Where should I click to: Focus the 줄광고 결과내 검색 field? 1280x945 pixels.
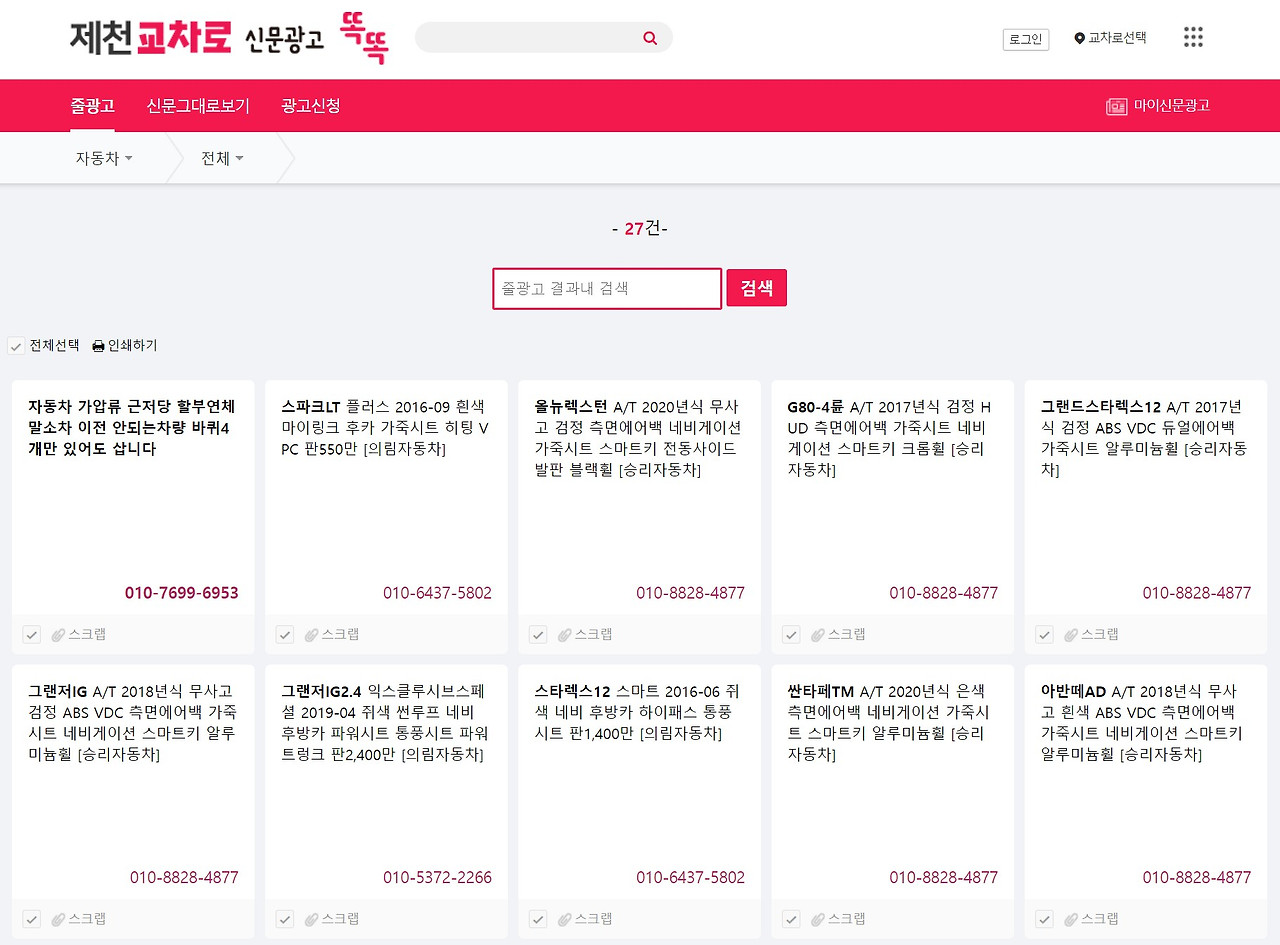click(x=607, y=288)
